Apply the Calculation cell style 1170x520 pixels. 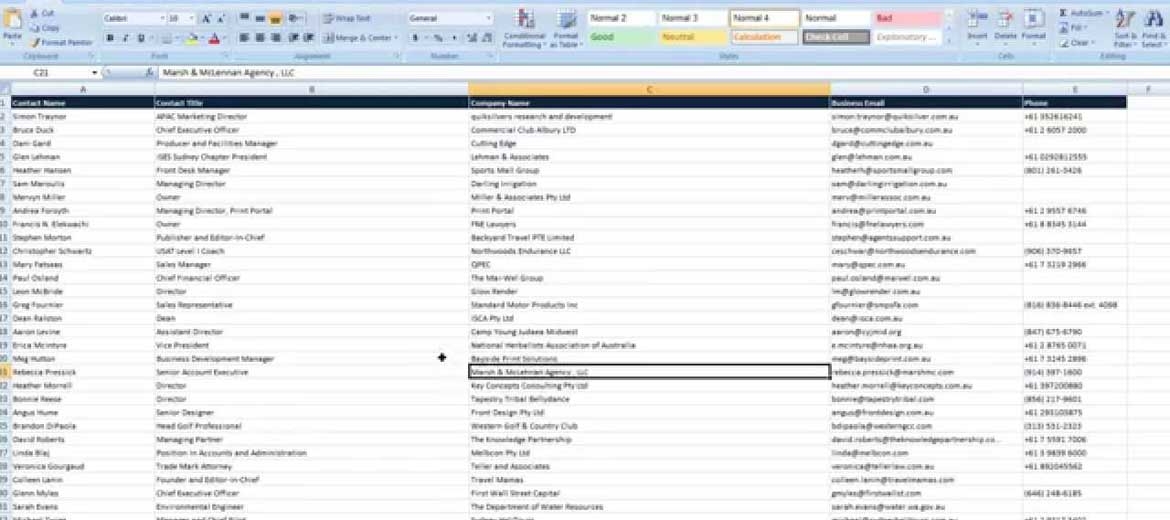[x=764, y=37]
